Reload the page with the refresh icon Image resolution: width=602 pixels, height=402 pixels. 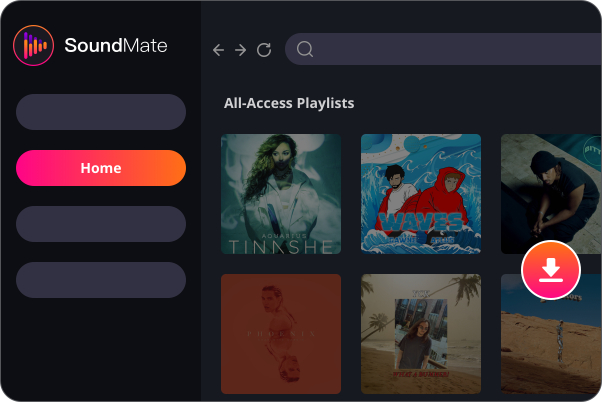[264, 50]
